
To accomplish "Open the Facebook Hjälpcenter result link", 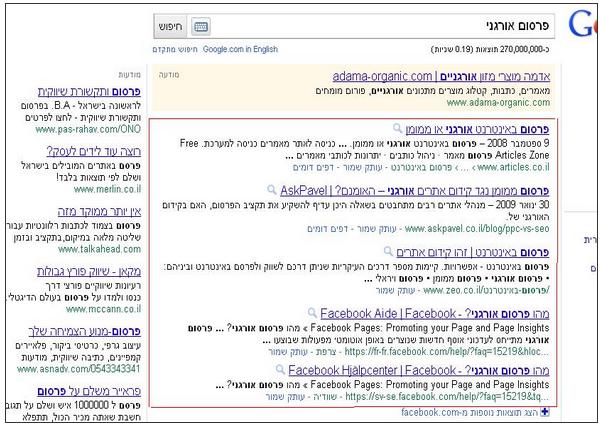I will click(x=419, y=370).
